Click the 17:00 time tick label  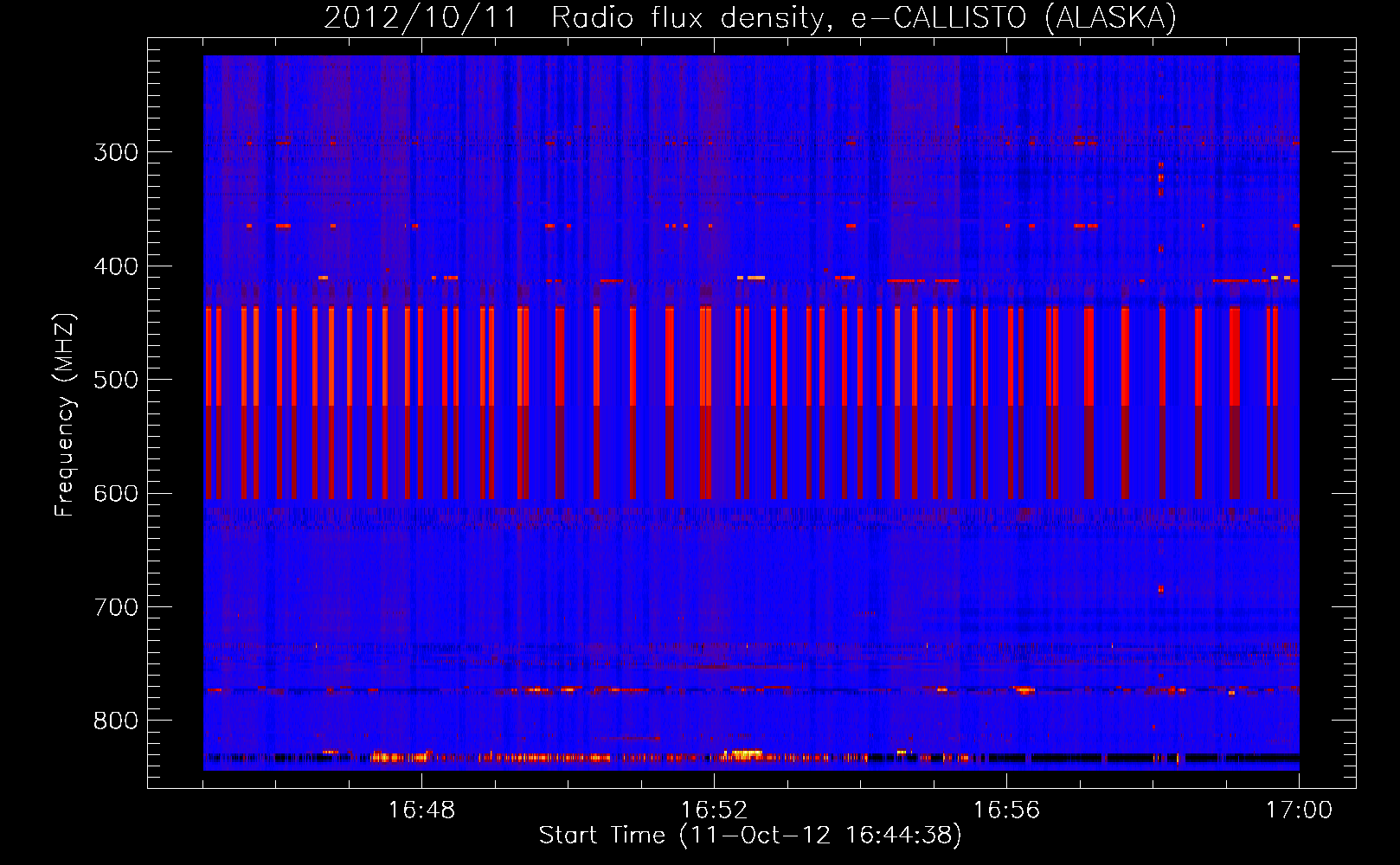click(1299, 811)
